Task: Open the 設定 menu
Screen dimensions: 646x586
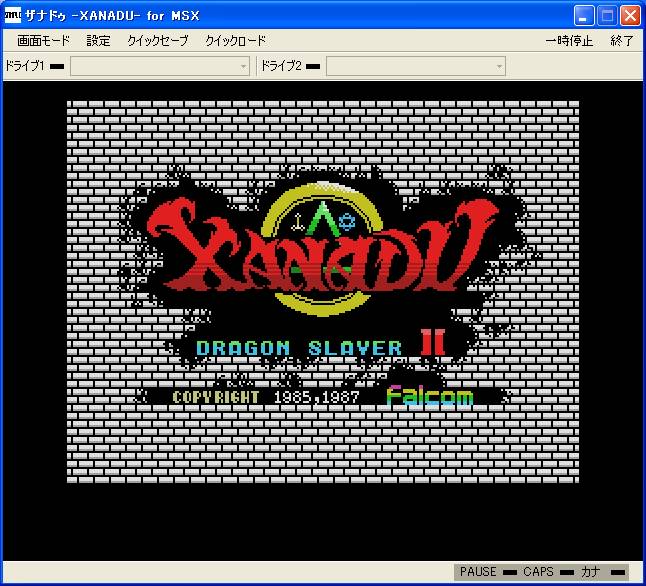Action: (x=98, y=41)
